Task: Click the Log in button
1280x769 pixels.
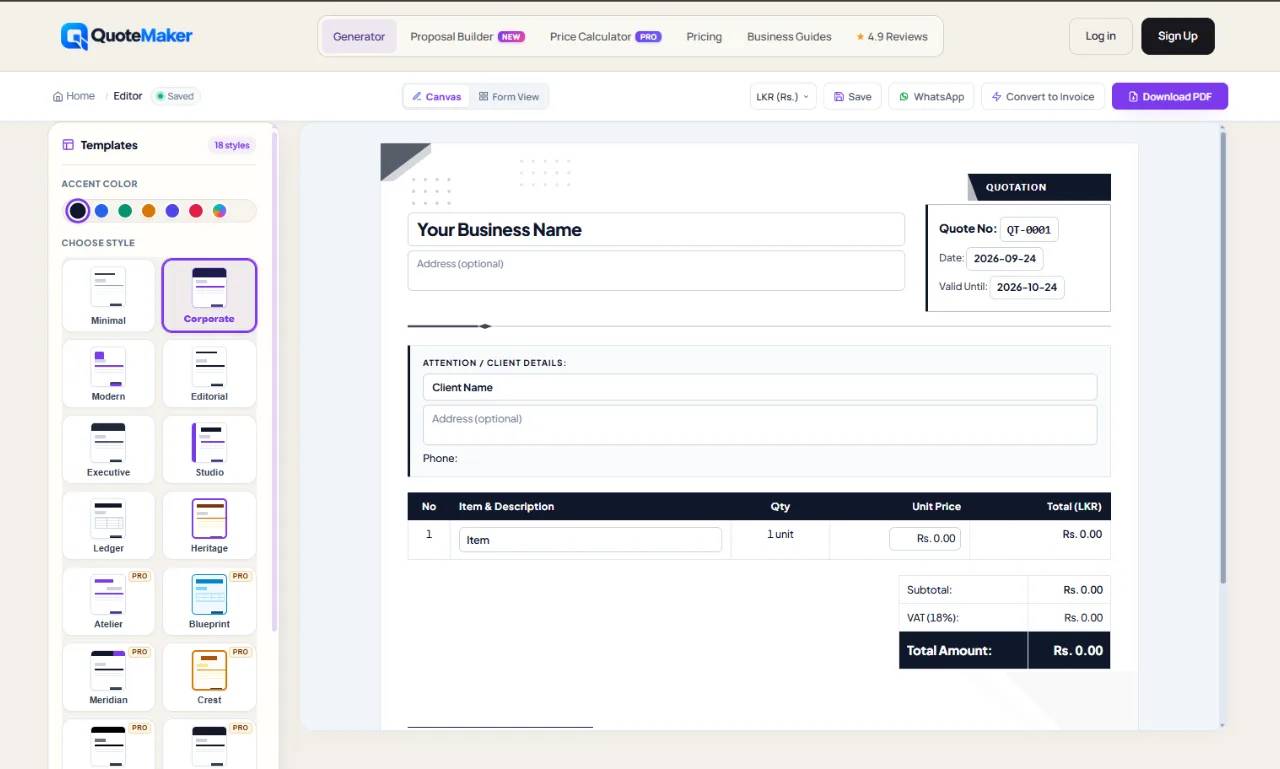Action: (1100, 36)
